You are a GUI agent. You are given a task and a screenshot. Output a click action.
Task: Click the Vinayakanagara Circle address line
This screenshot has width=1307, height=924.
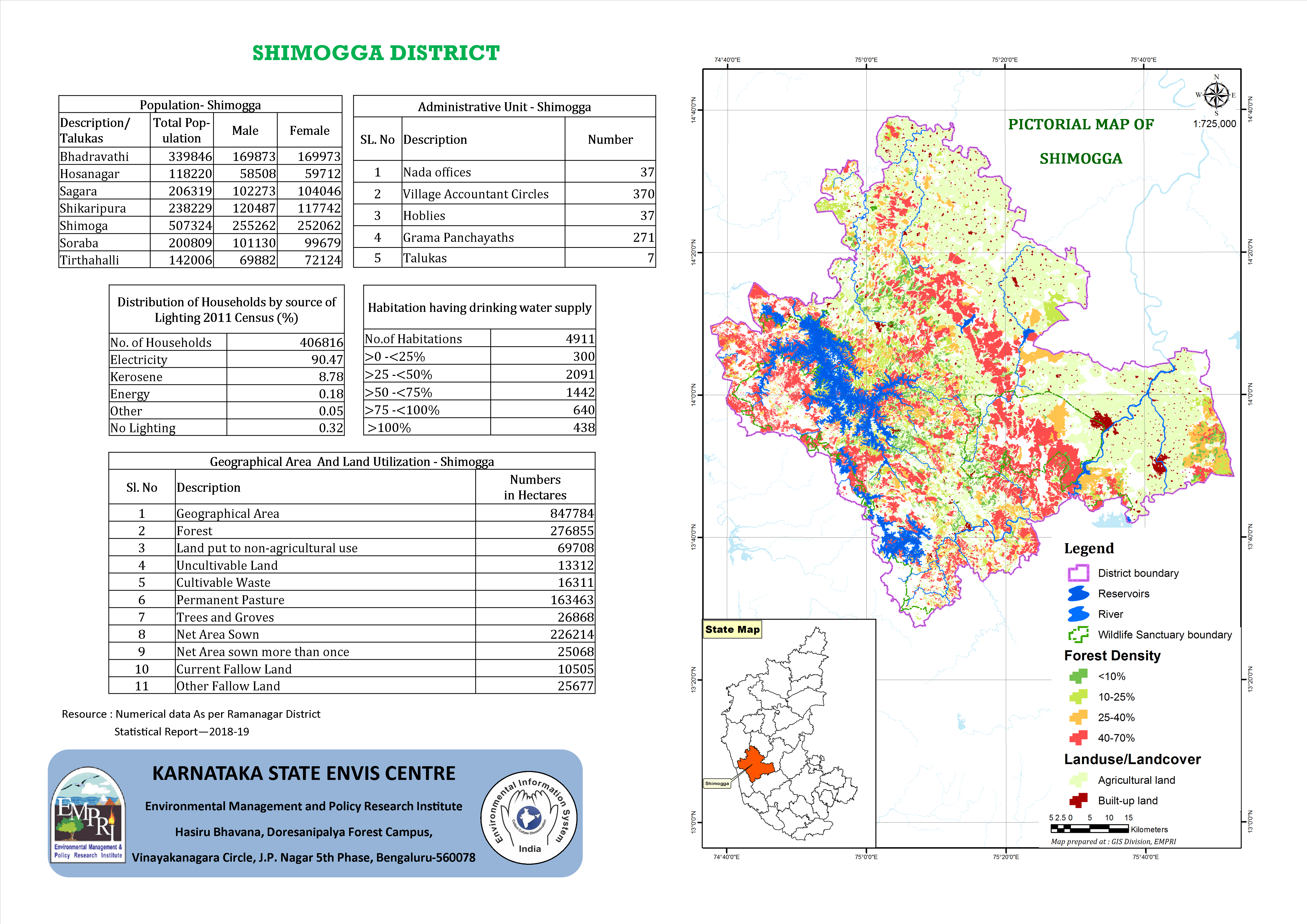point(304,857)
